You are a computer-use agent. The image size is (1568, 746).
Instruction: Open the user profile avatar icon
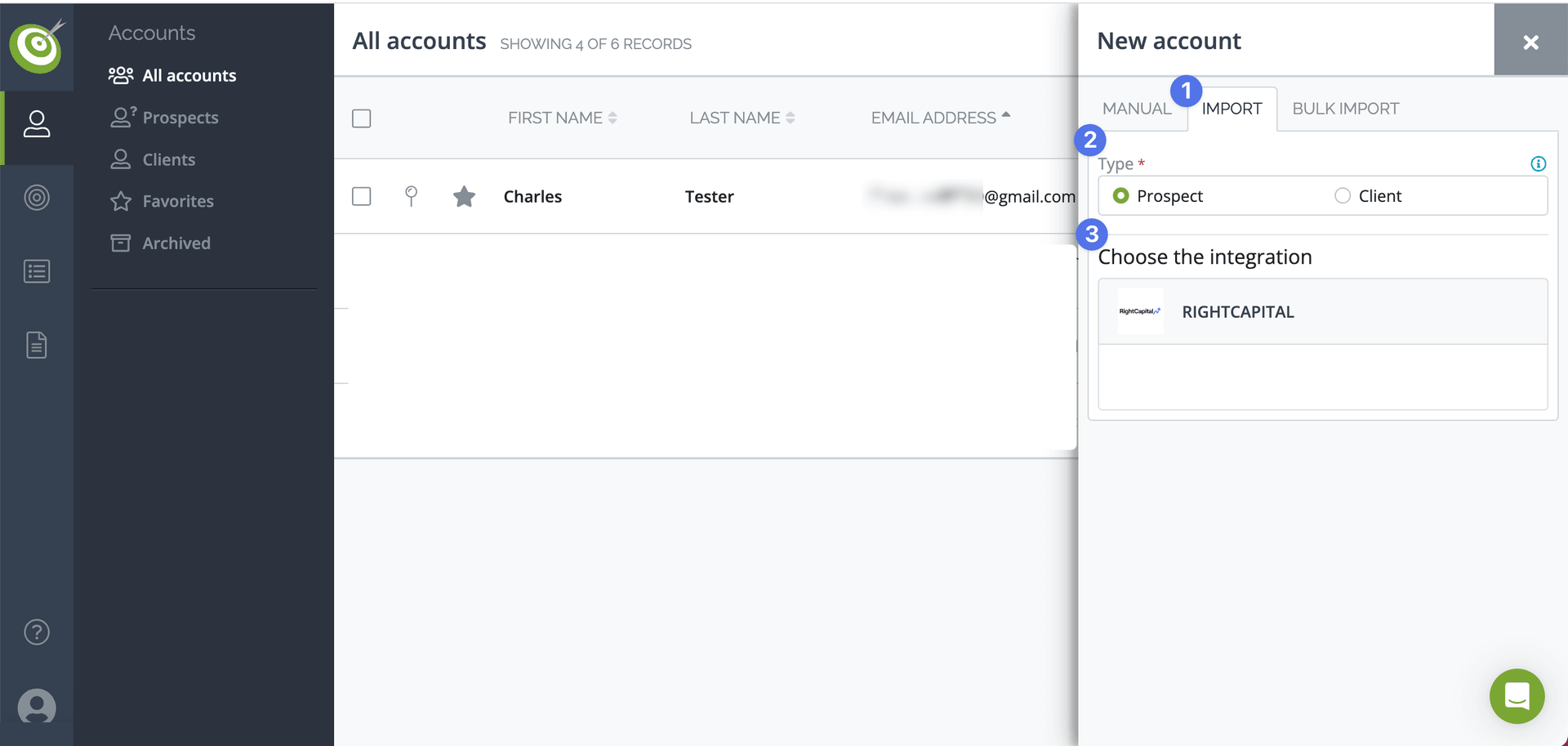[x=37, y=706]
